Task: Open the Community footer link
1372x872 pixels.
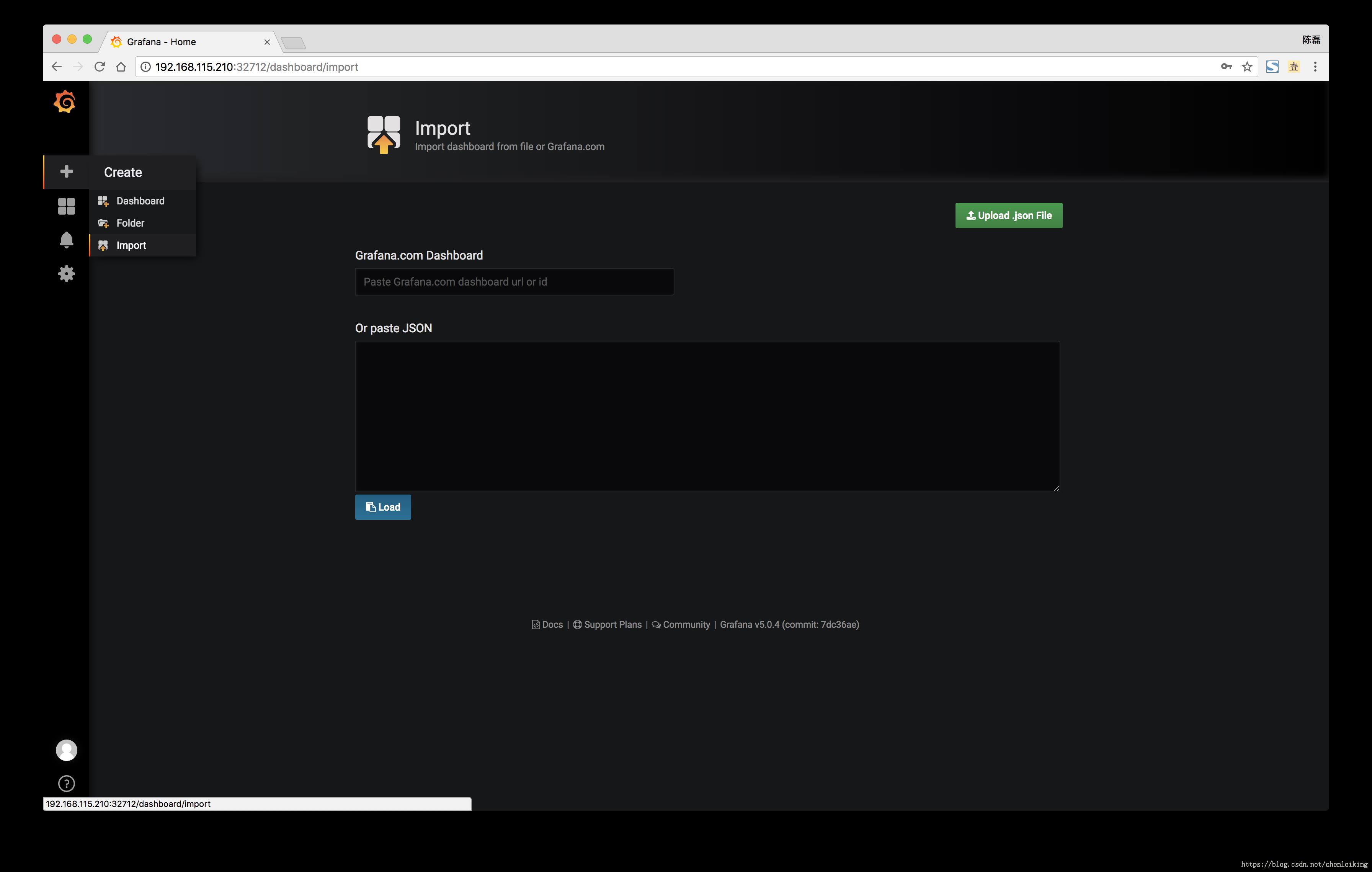Action: tap(681, 624)
